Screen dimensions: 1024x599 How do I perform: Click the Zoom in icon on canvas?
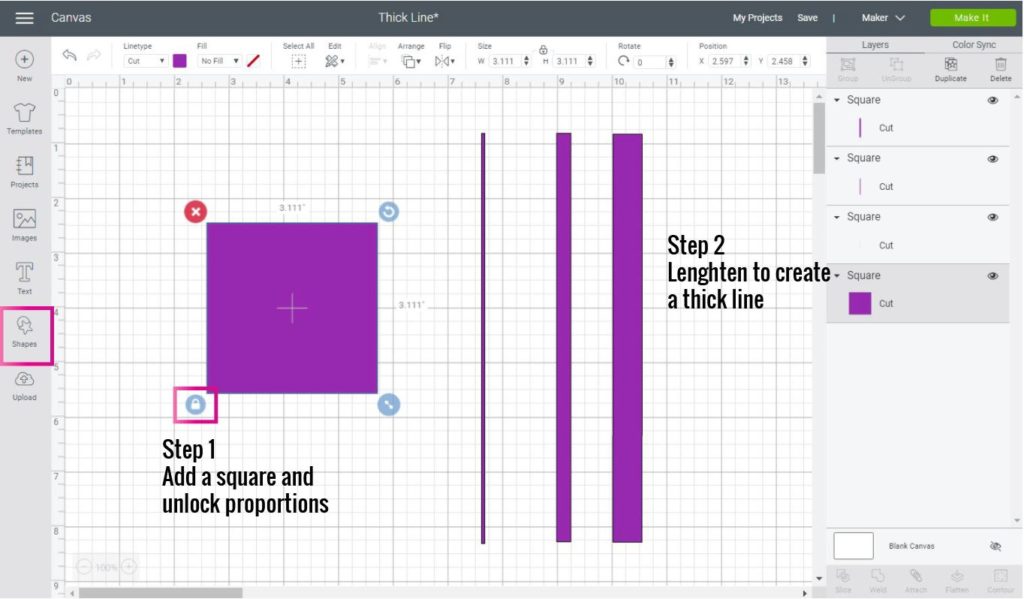pyautogui.click(x=129, y=566)
